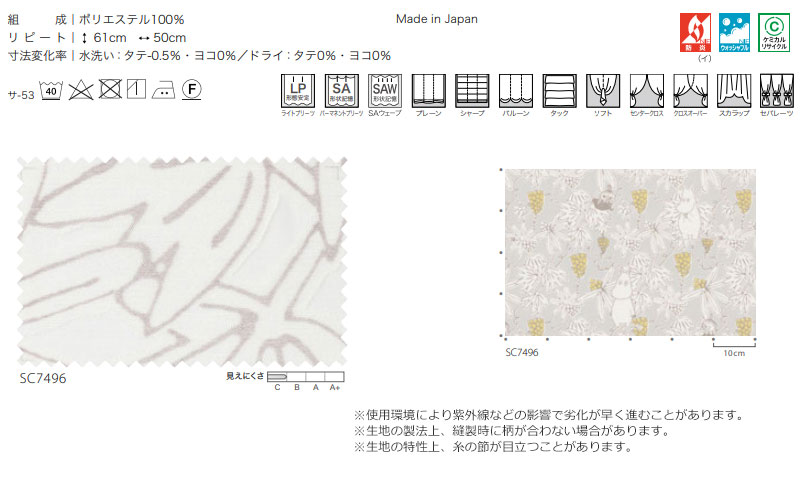Viewport: 800px width, 478px height.
Task: Click the 10cm scale marker
Action: (x=734, y=348)
